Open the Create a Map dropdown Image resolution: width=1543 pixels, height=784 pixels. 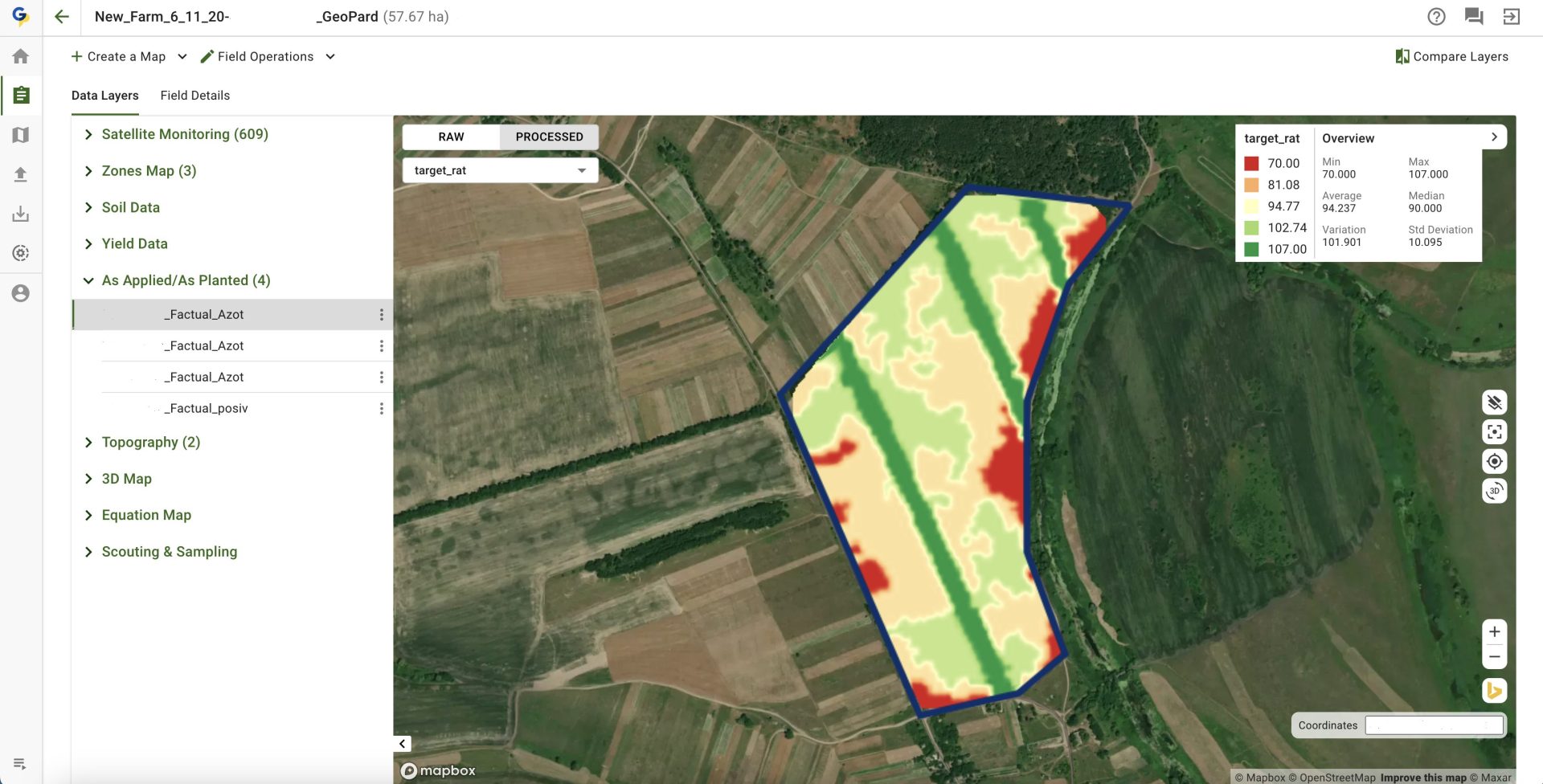coord(129,56)
